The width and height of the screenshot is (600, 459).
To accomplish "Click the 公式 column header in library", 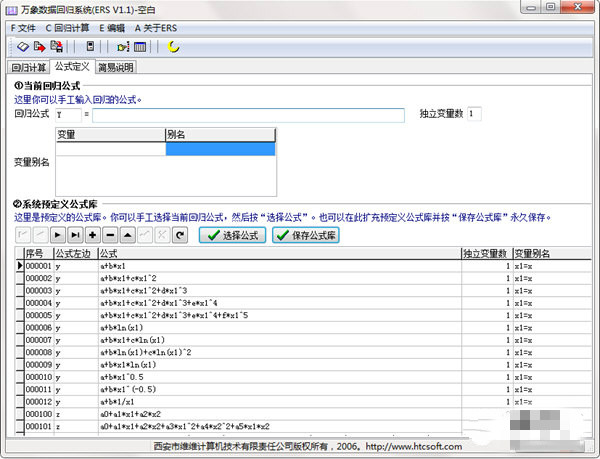I will [x=280, y=253].
